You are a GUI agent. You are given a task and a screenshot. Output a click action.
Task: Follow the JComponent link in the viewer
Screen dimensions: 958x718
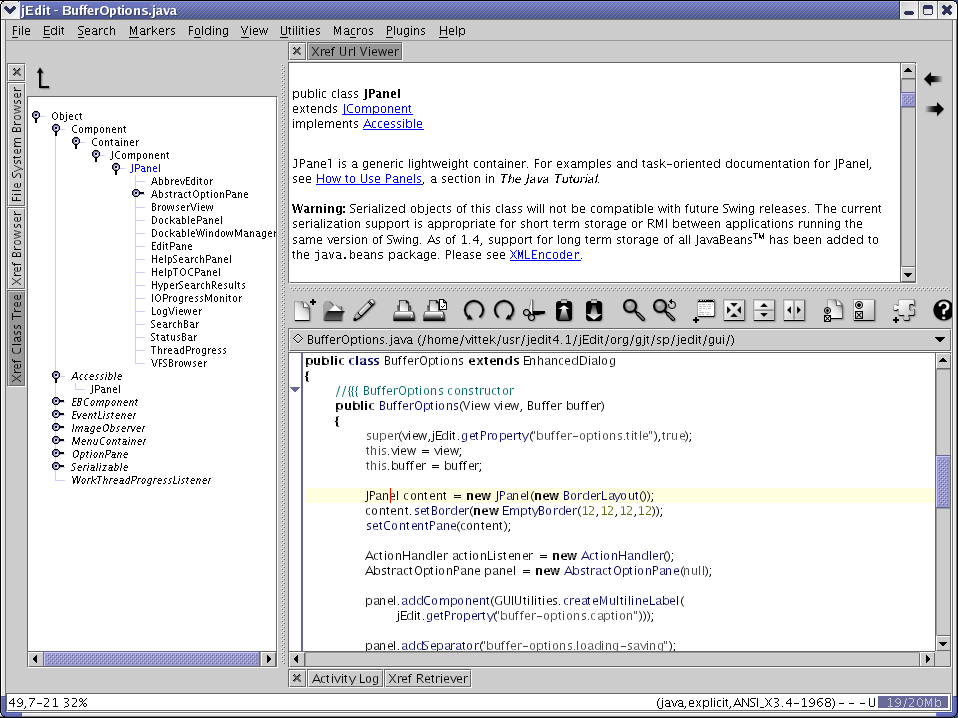point(377,109)
